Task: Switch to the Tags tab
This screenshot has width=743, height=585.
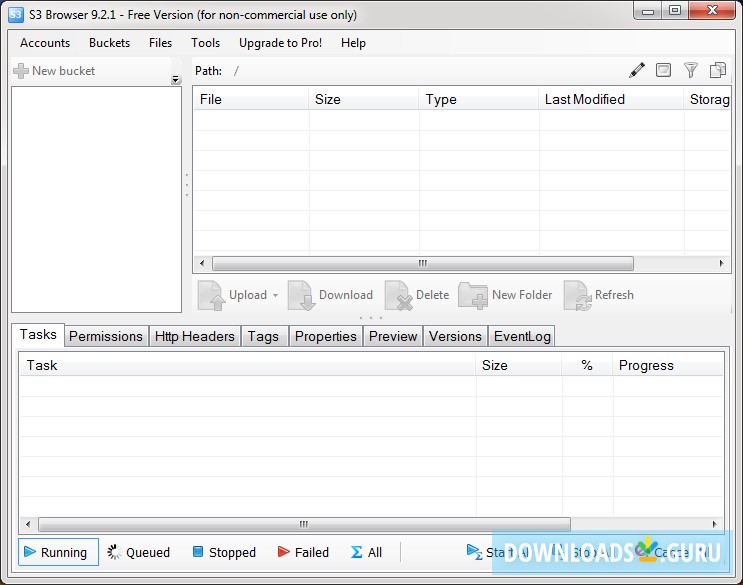Action: click(263, 336)
